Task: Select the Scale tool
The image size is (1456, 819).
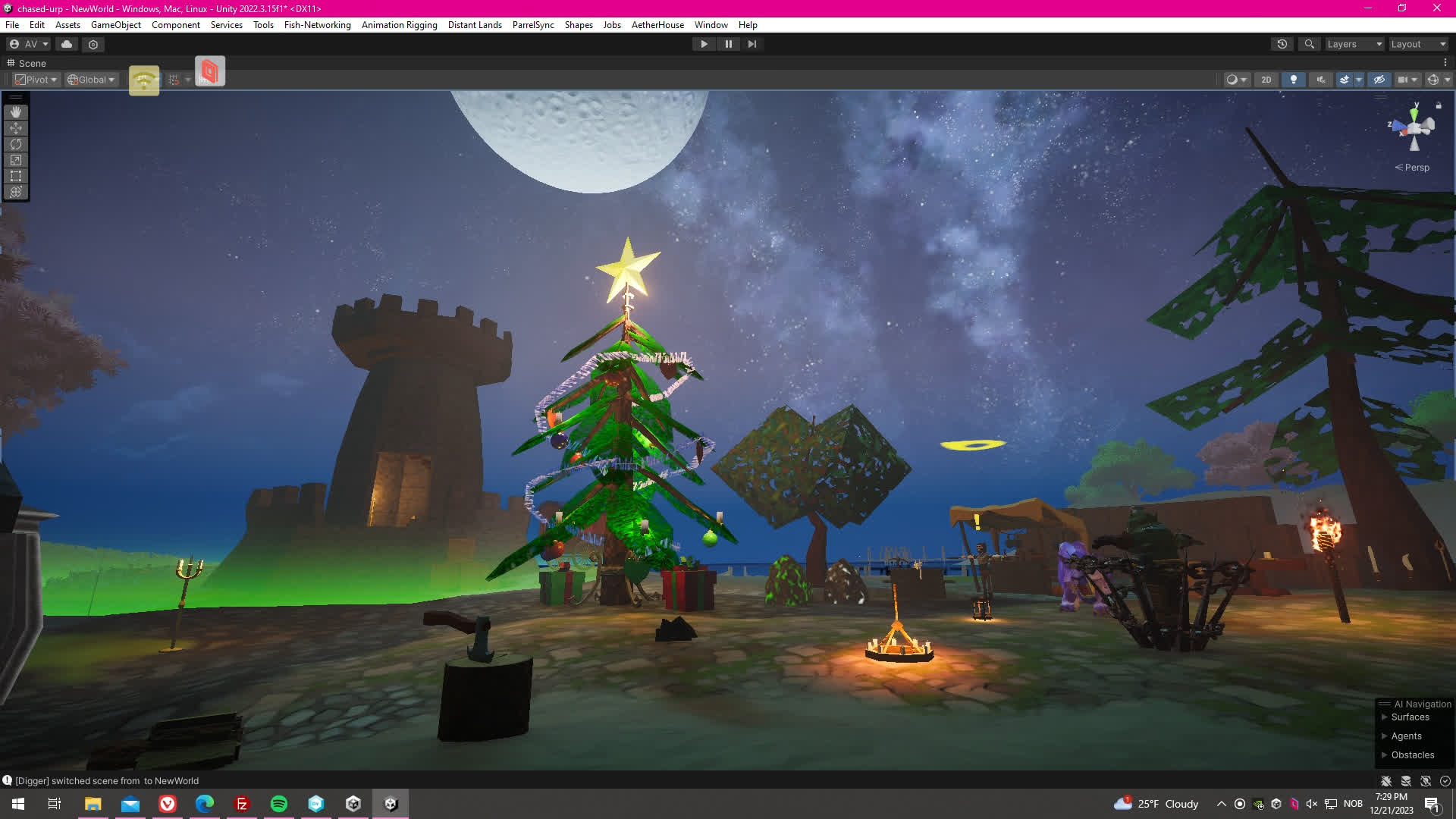Action: tap(16, 160)
